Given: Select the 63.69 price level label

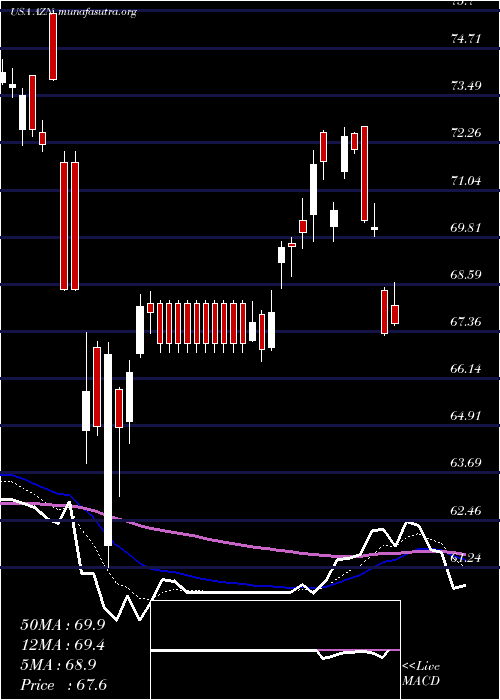Looking at the screenshot, I should 466,462.
